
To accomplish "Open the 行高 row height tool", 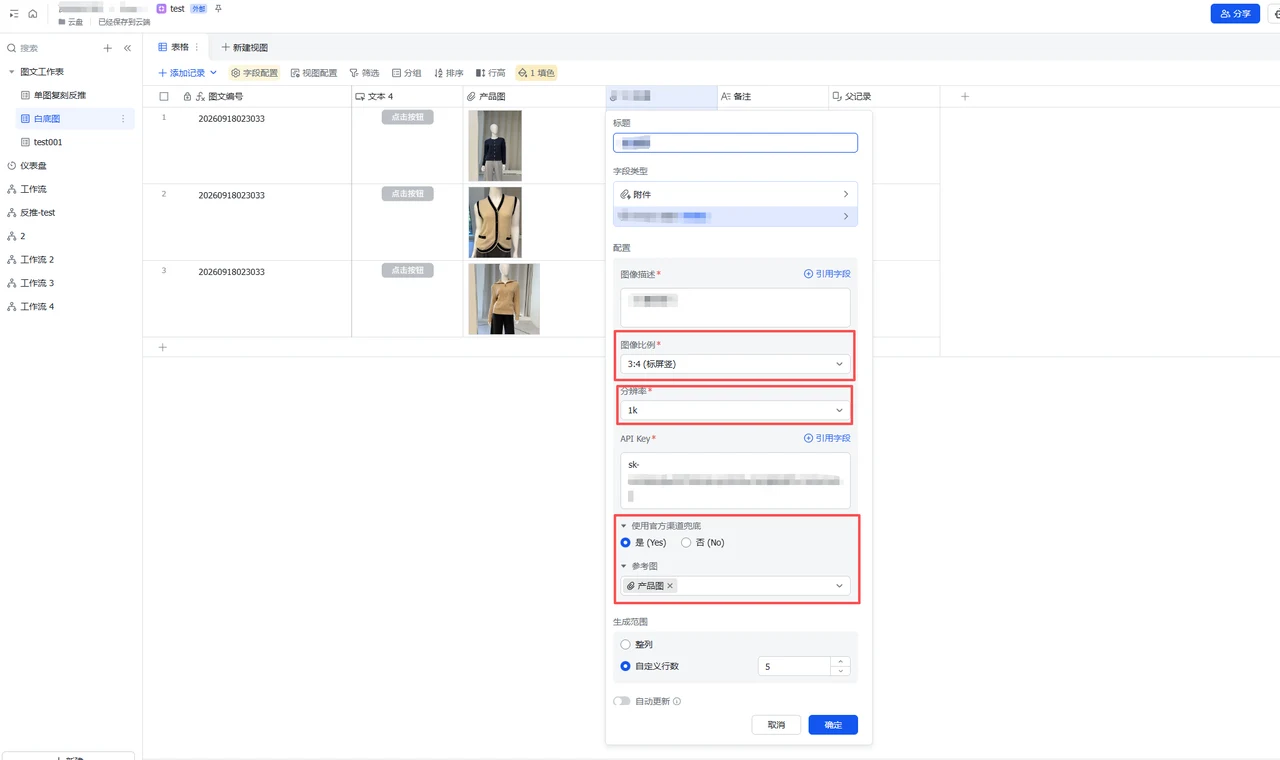I will [490, 73].
